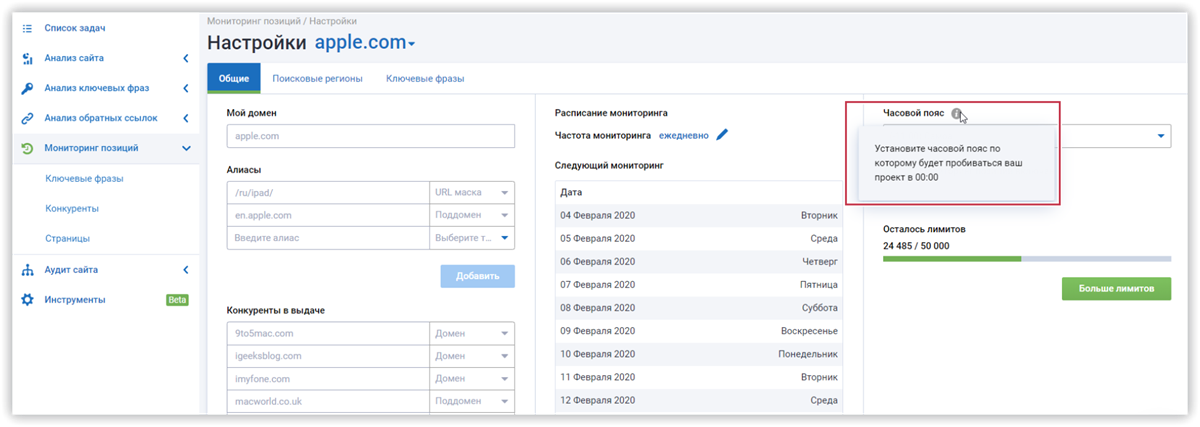
Task: Expand the Анализ сайта chevron
Action: point(186,58)
